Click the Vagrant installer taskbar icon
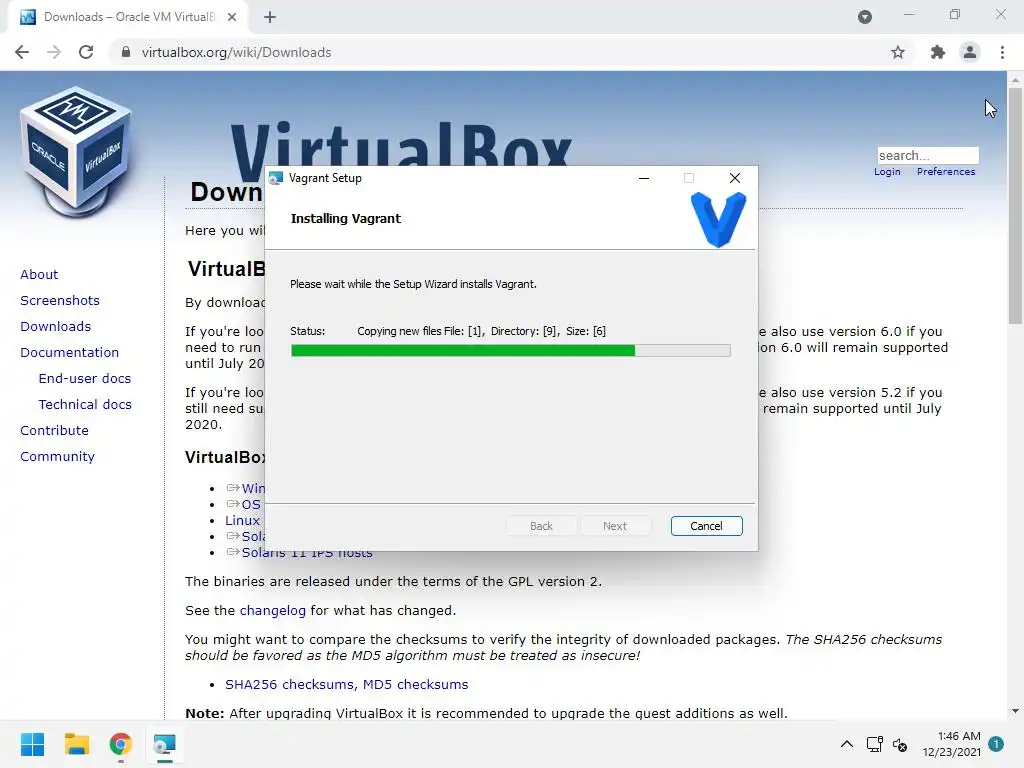 [165, 744]
